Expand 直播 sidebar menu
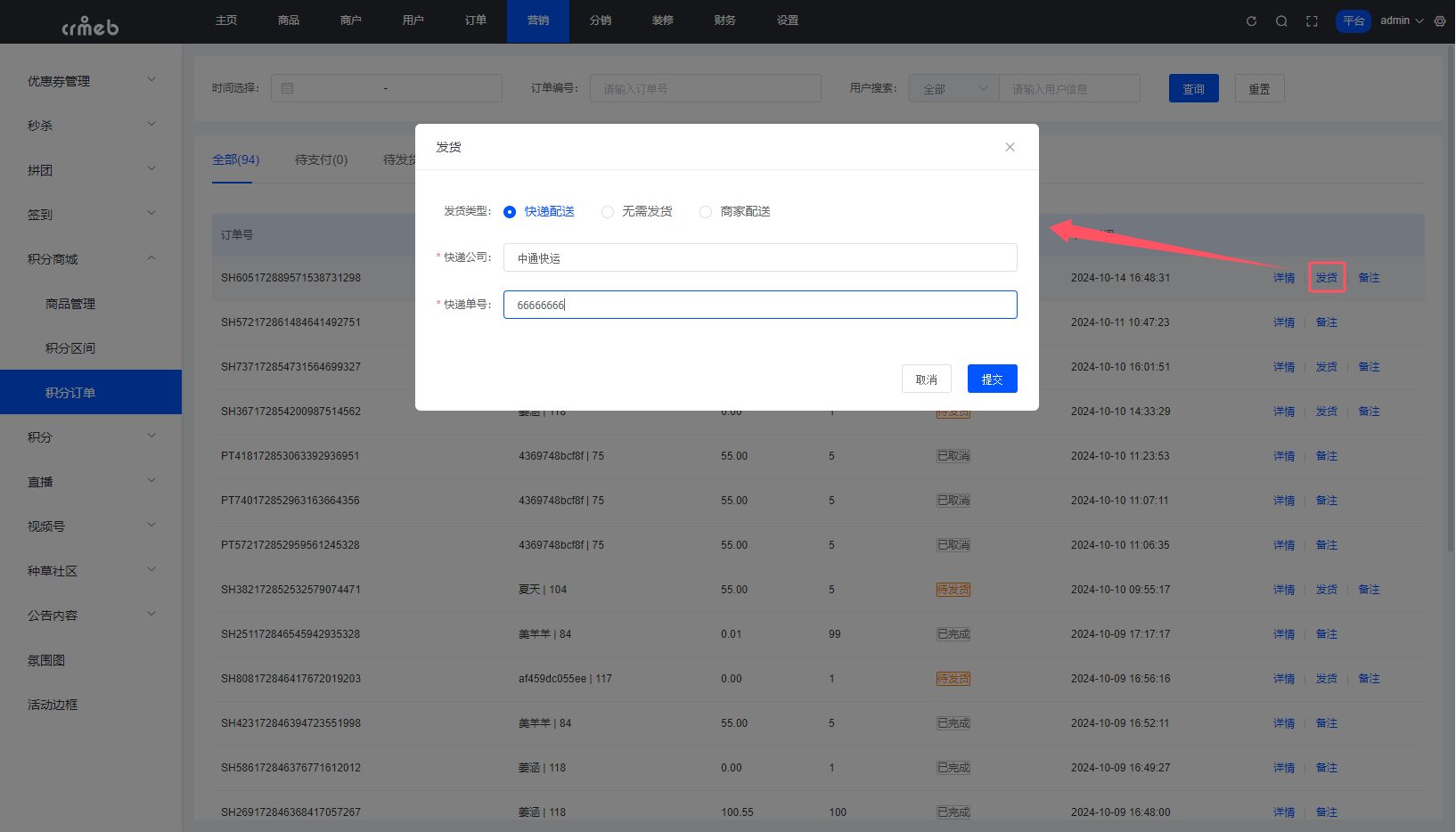 (91, 482)
